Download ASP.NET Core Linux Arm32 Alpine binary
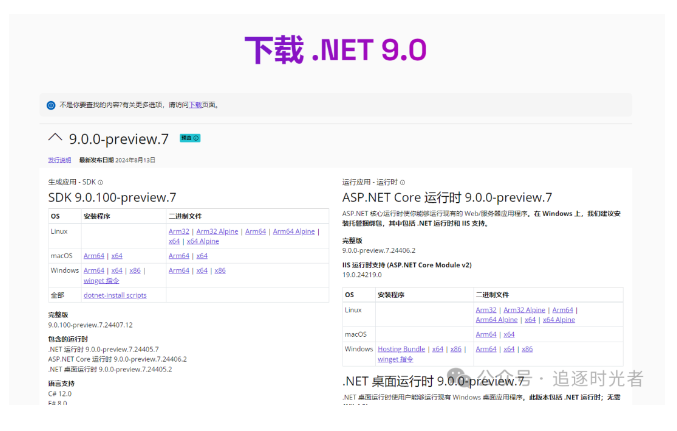Viewport: 677px width, 431px height. [x=524, y=310]
